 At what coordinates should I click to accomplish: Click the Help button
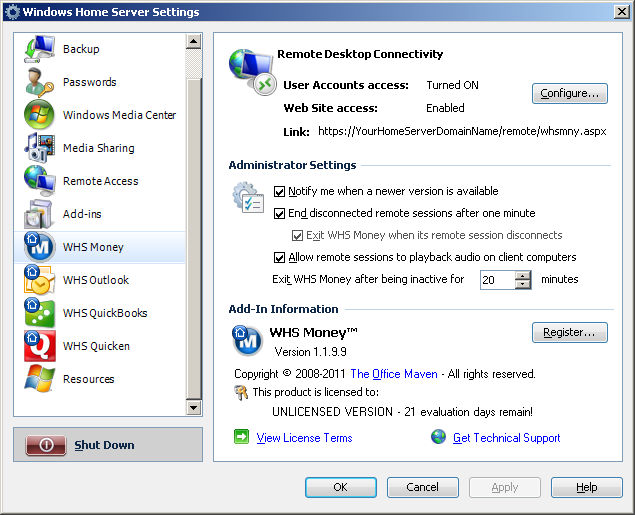pyautogui.click(x=586, y=487)
